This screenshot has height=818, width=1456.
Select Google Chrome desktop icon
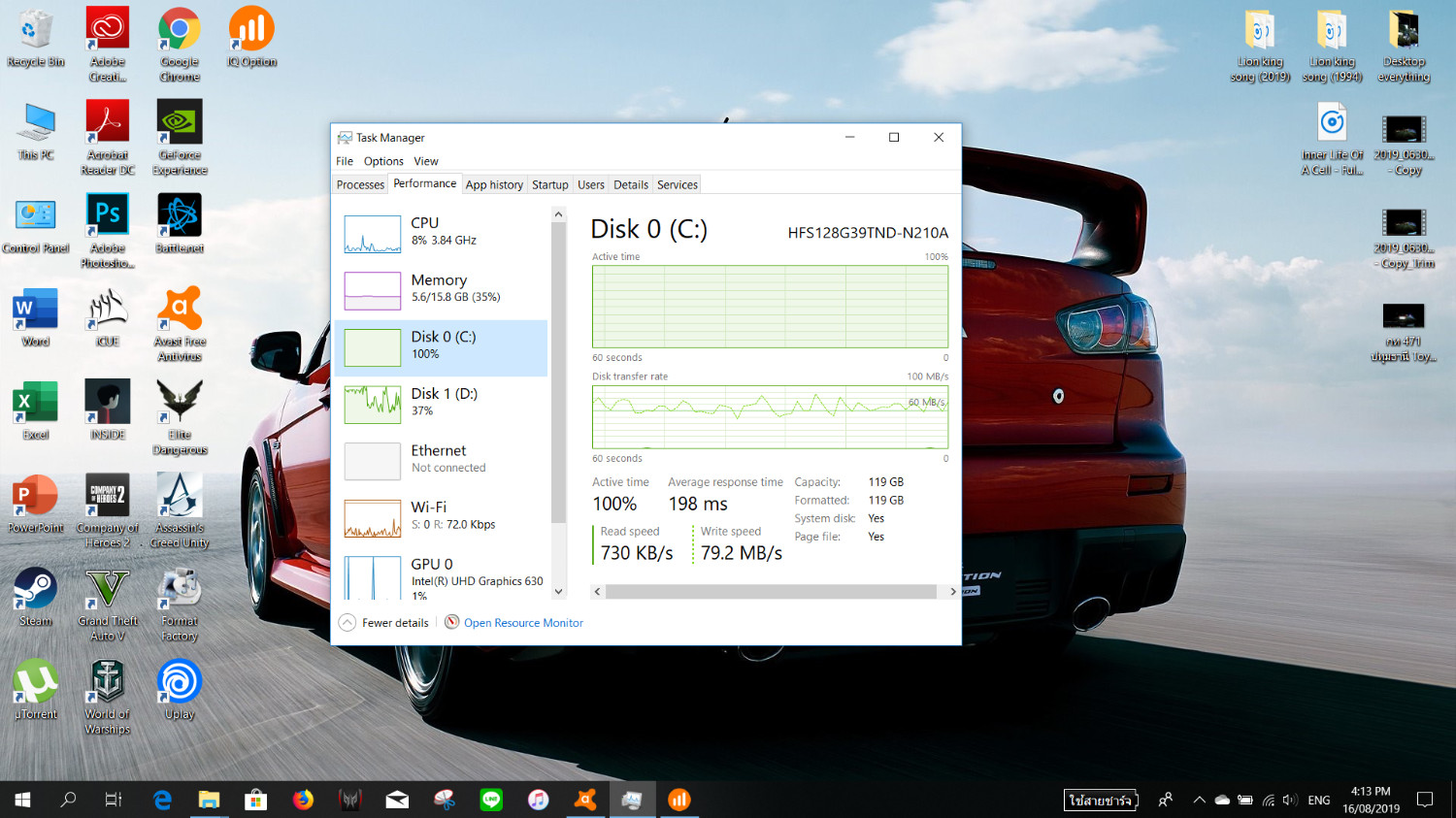coord(180,45)
